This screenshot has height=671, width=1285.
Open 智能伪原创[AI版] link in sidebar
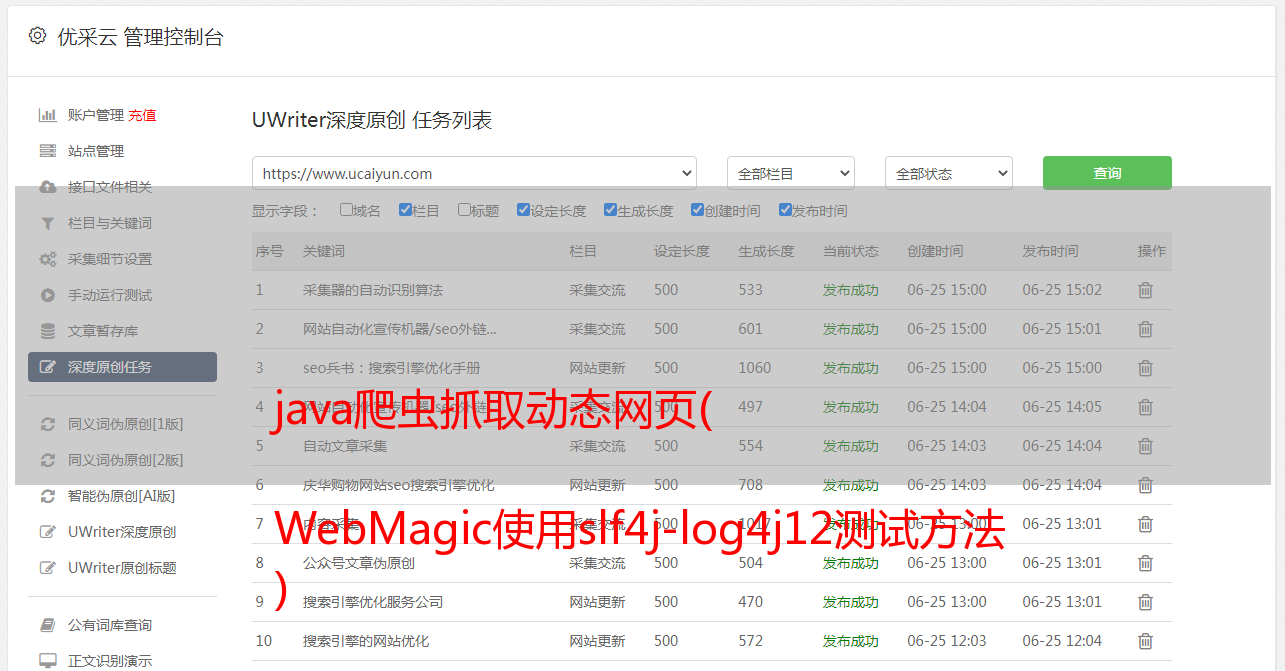click(121, 496)
